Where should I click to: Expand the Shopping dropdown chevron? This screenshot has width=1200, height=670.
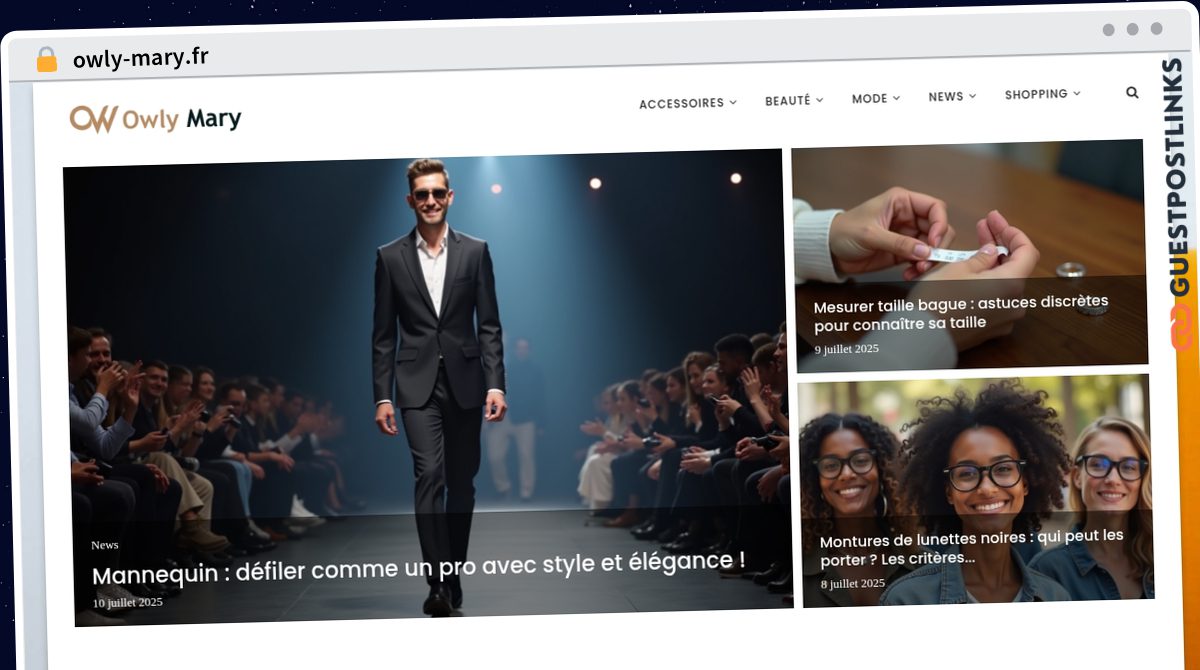tap(1077, 94)
